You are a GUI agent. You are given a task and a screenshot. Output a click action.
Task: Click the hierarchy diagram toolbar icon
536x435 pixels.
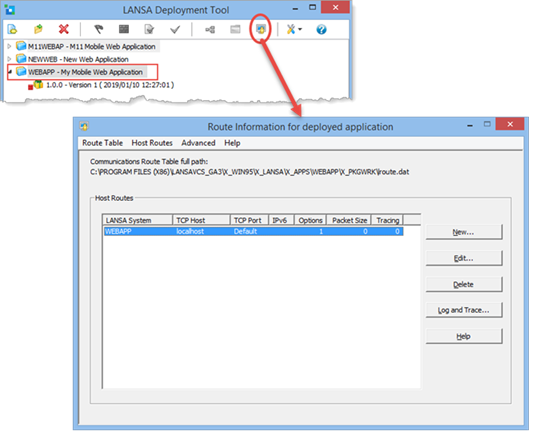pyautogui.click(x=210, y=30)
